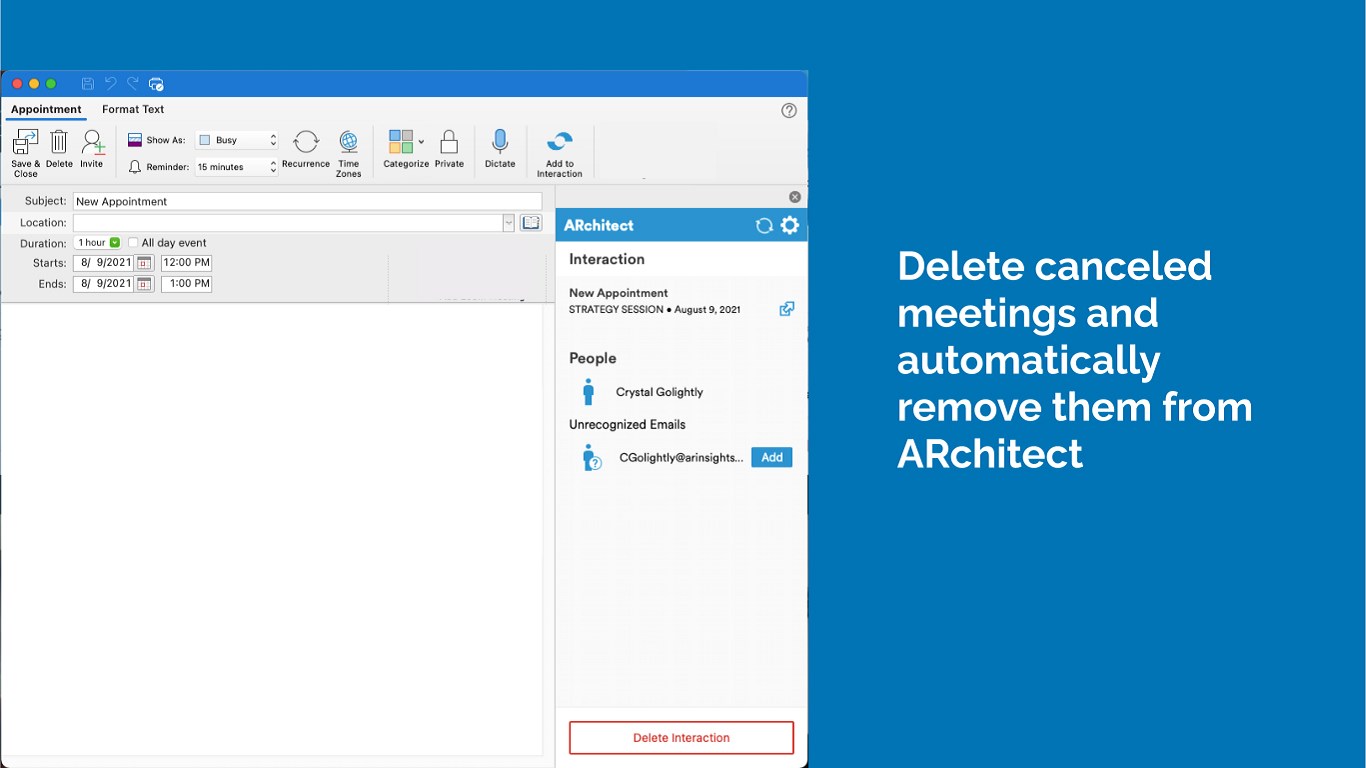Start Dictate with the microphone icon
This screenshot has height=768, width=1366.
500,142
